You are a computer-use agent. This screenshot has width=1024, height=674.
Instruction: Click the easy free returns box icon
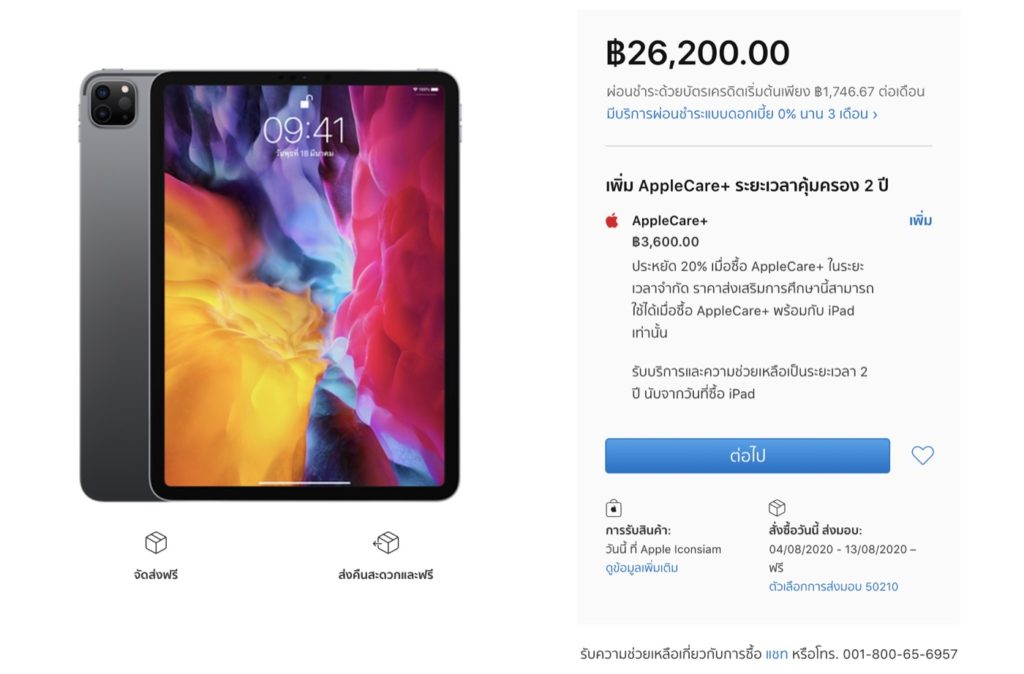pos(386,542)
